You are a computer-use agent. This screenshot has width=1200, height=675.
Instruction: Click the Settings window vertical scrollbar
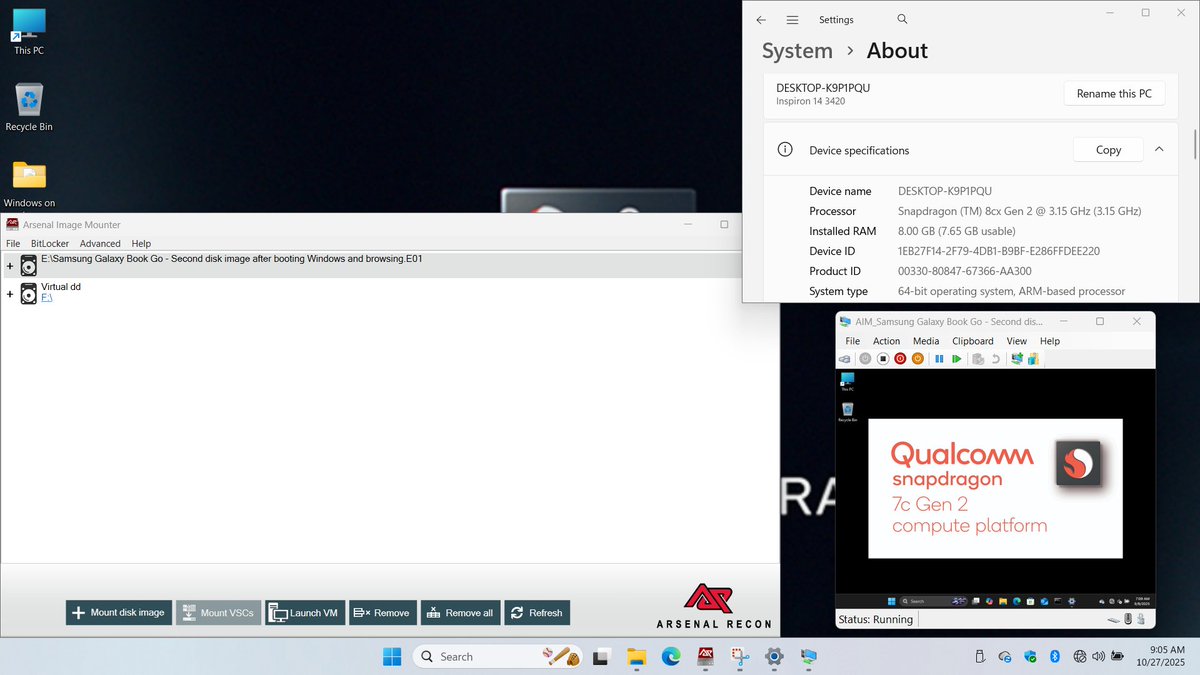1195,143
